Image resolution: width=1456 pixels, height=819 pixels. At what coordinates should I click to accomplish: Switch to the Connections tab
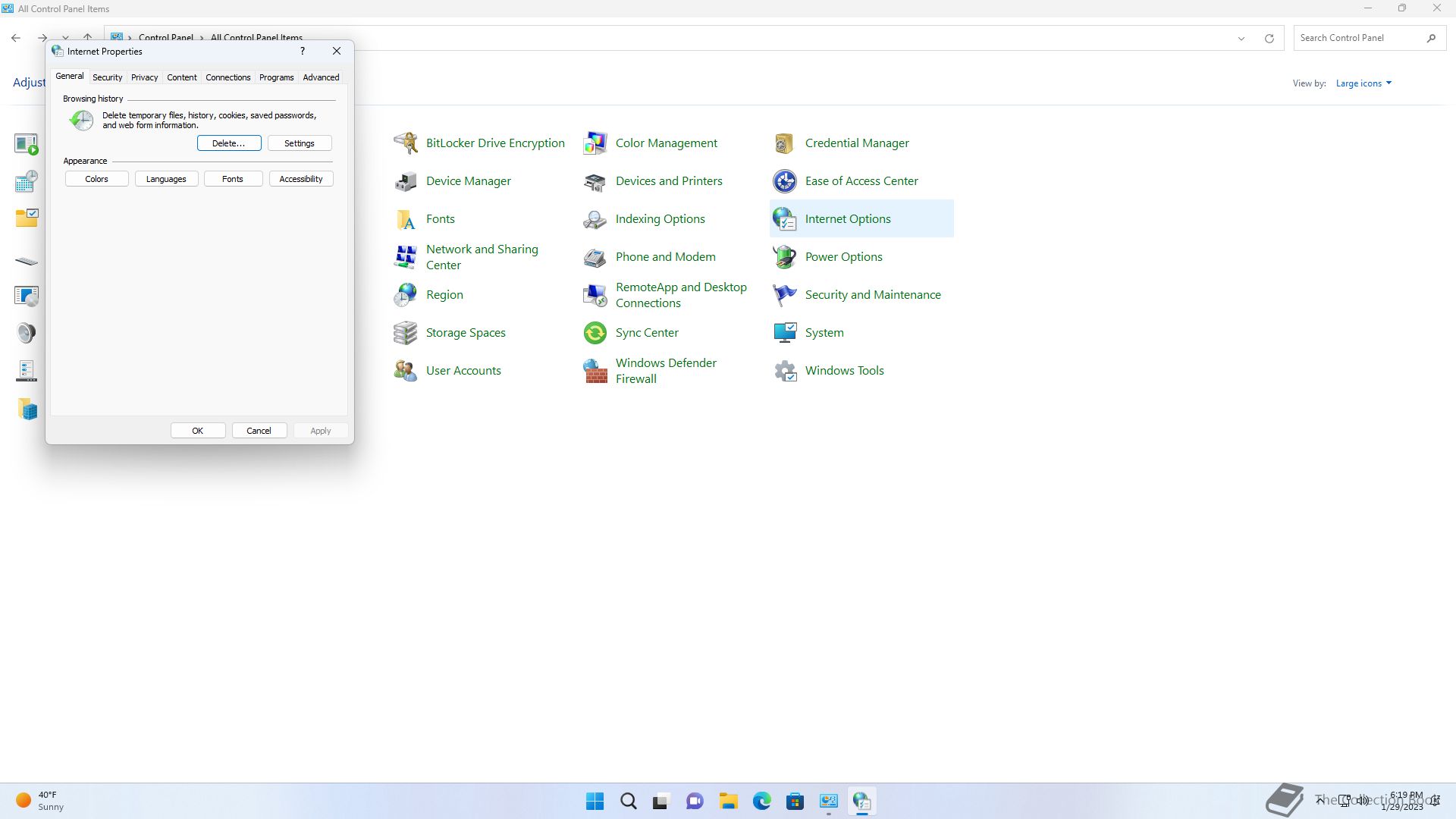pos(227,77)
